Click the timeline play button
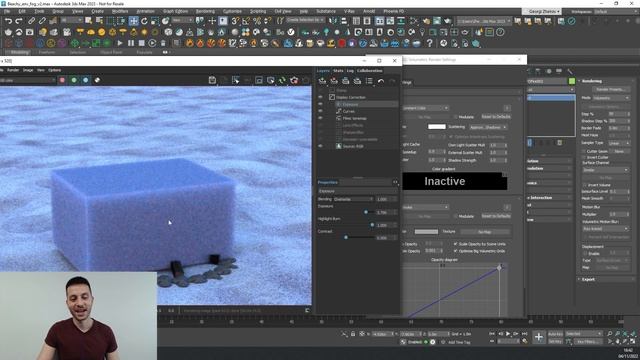640x360 pixels. pyautogui.click(x=508, y=334)
